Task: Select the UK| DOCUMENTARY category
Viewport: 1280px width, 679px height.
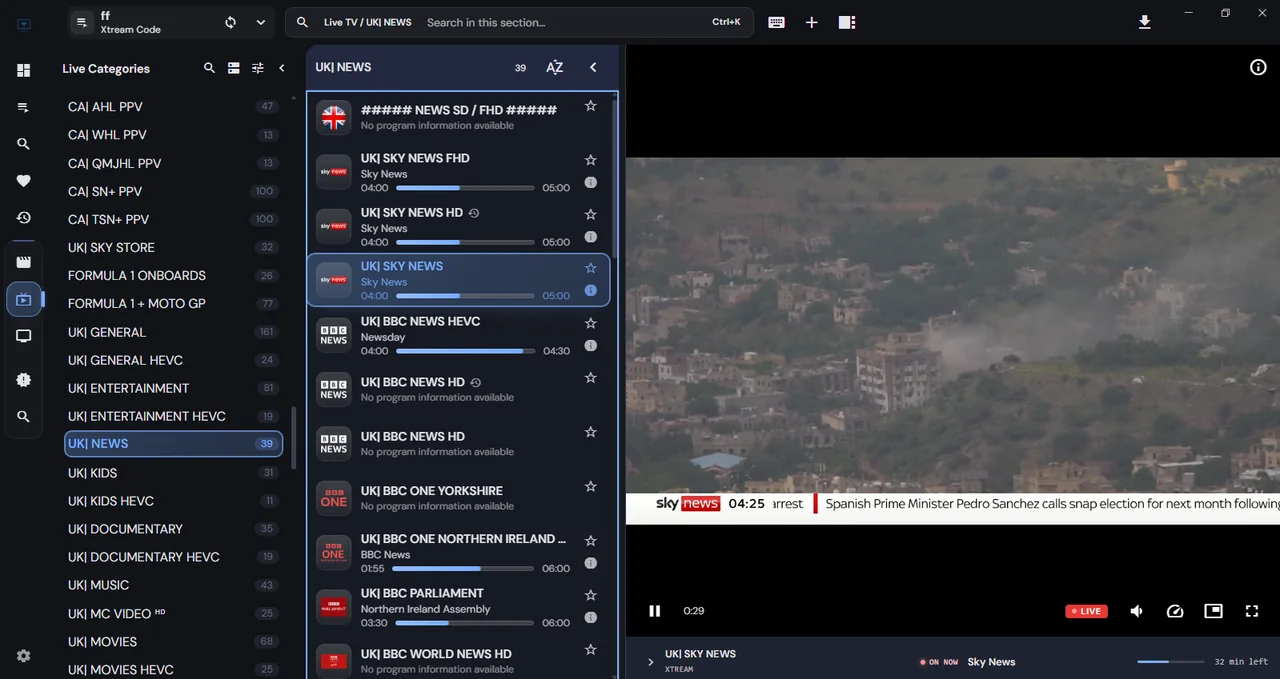Action: pos(173,529)
